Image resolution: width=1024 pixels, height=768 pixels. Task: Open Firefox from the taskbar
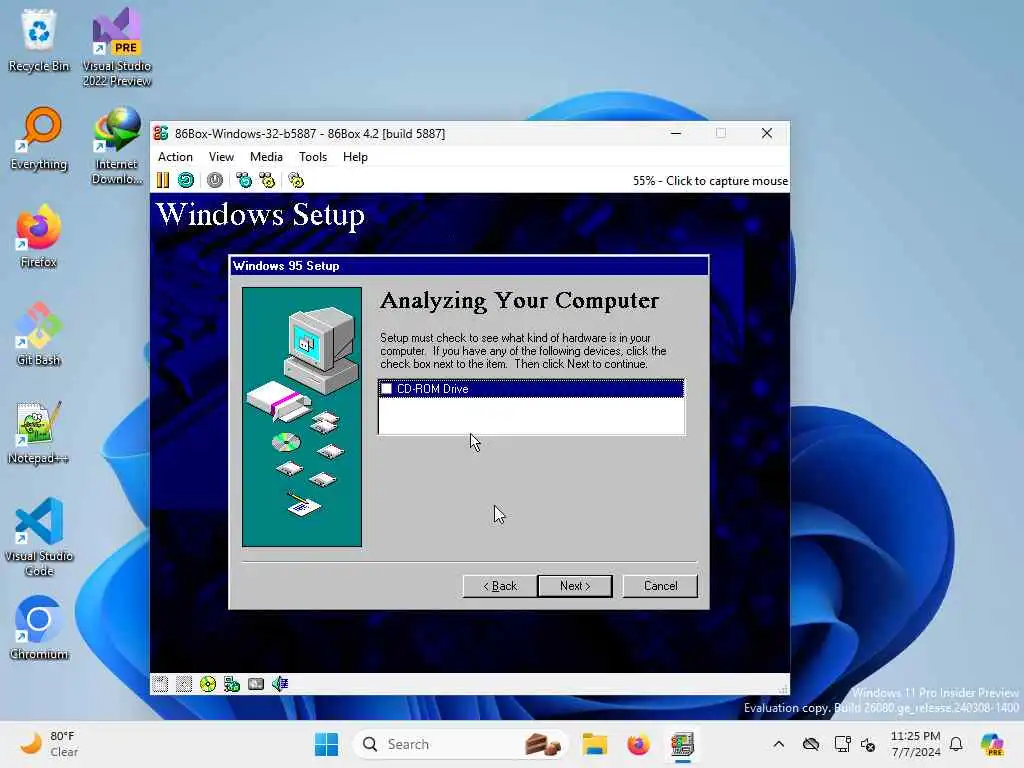pos(638,744)
